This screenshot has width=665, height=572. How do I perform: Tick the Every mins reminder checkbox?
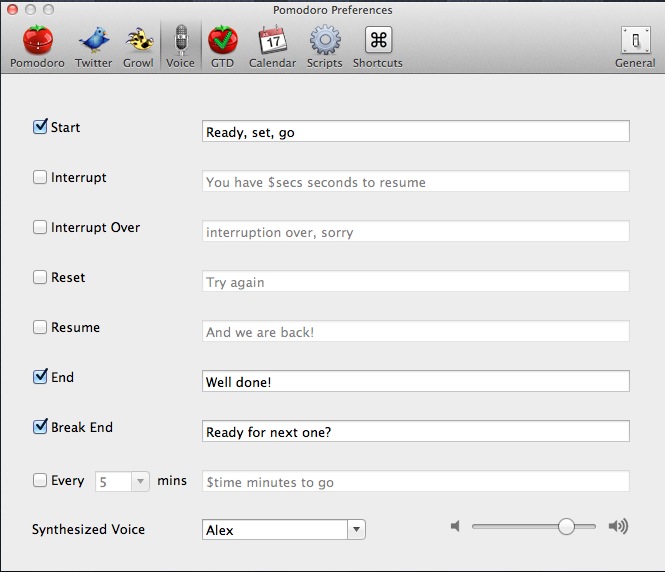tap(40, 480)
